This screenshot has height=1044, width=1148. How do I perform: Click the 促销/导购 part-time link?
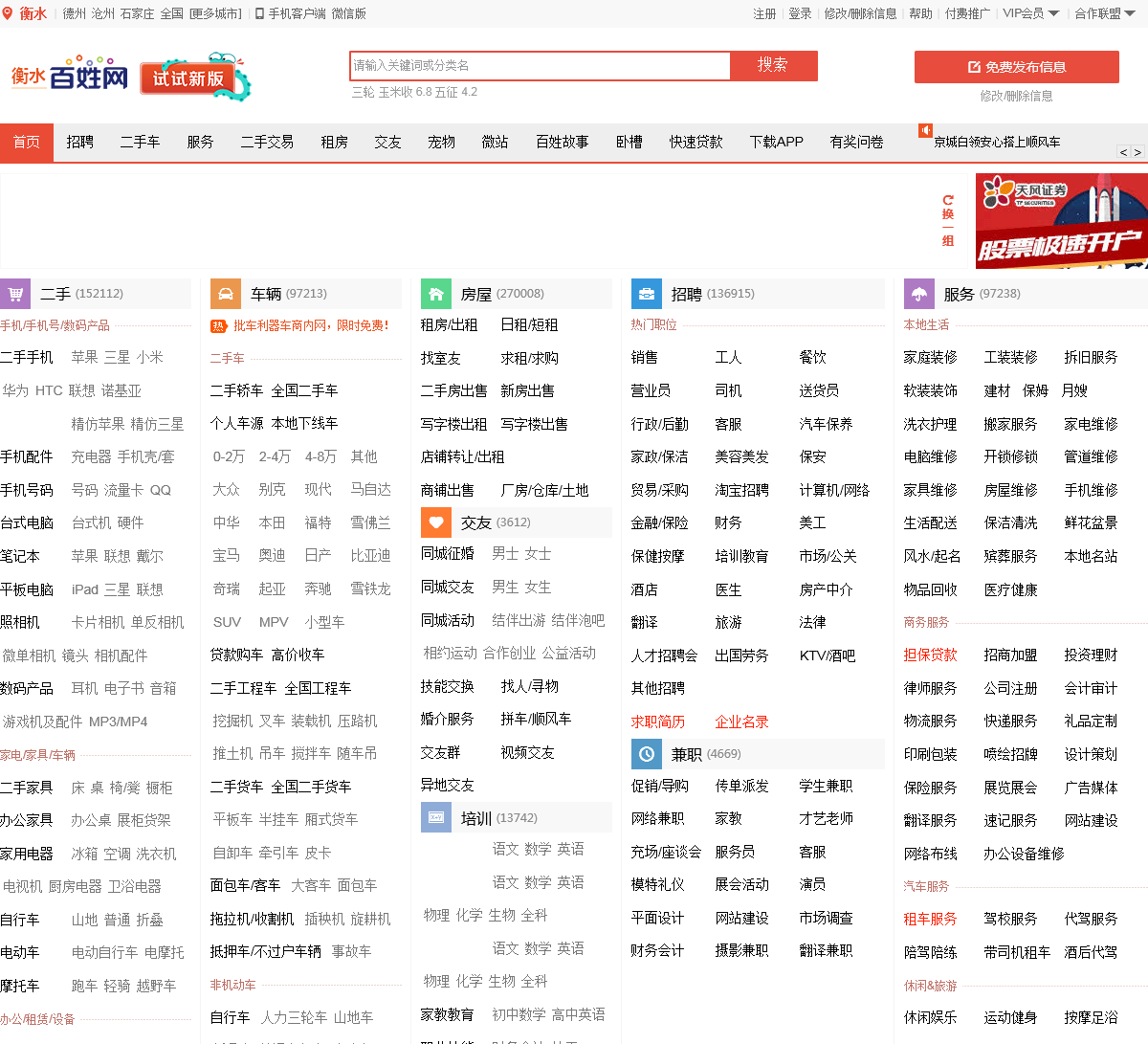point(659,787)
